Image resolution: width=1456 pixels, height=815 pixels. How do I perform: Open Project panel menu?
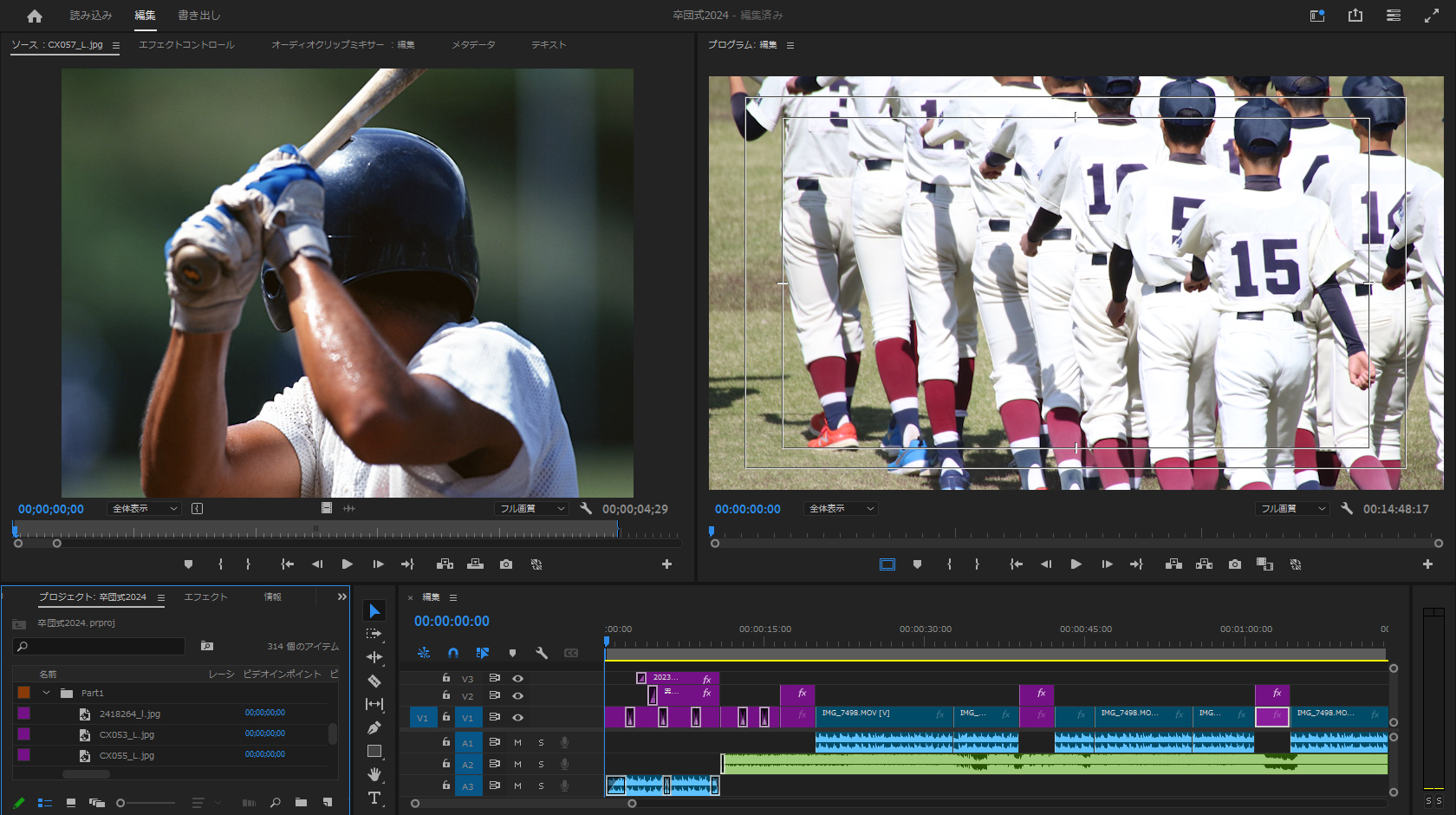[160, 597]
